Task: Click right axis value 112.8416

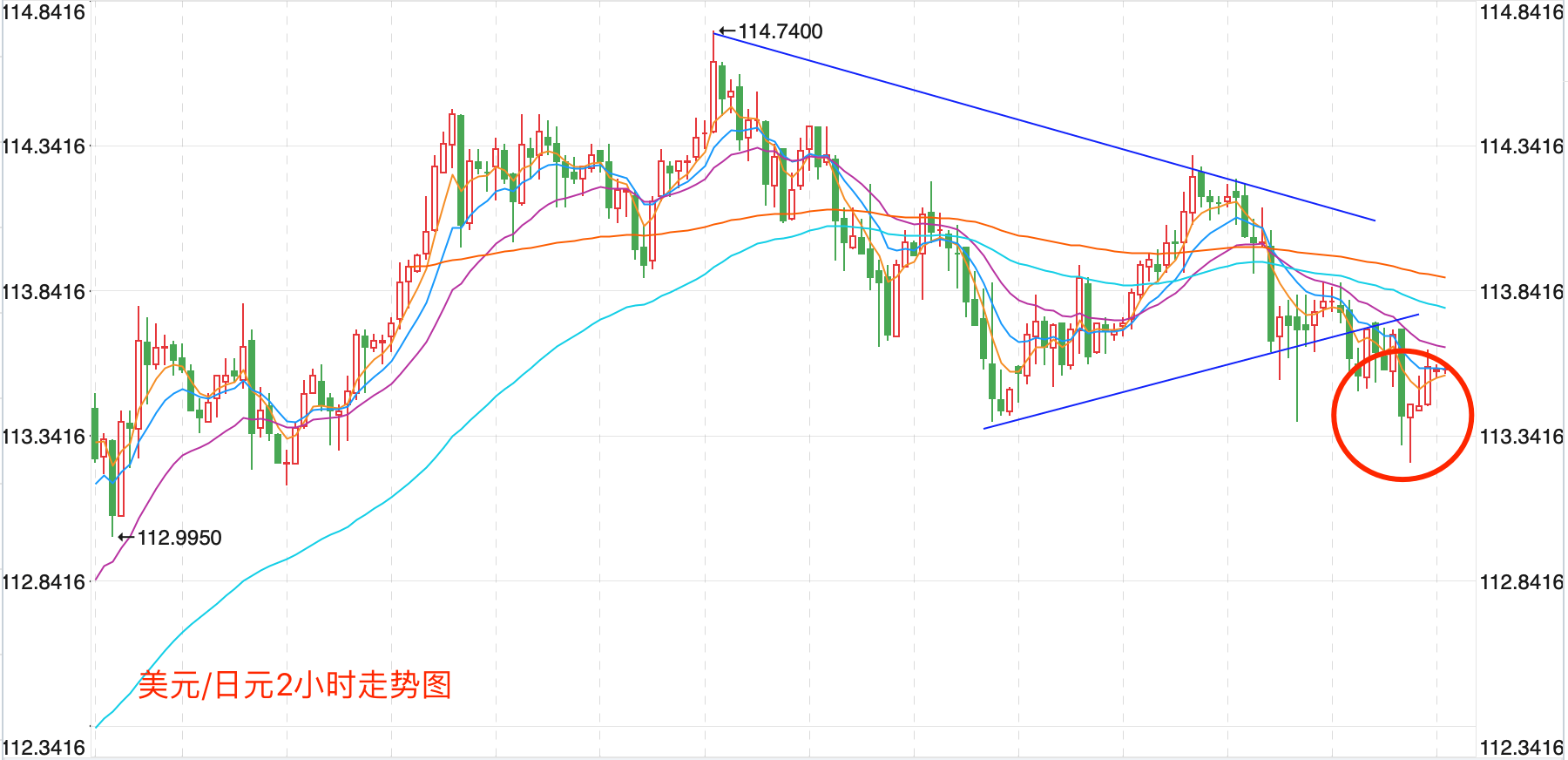Action: [1522, 581]
